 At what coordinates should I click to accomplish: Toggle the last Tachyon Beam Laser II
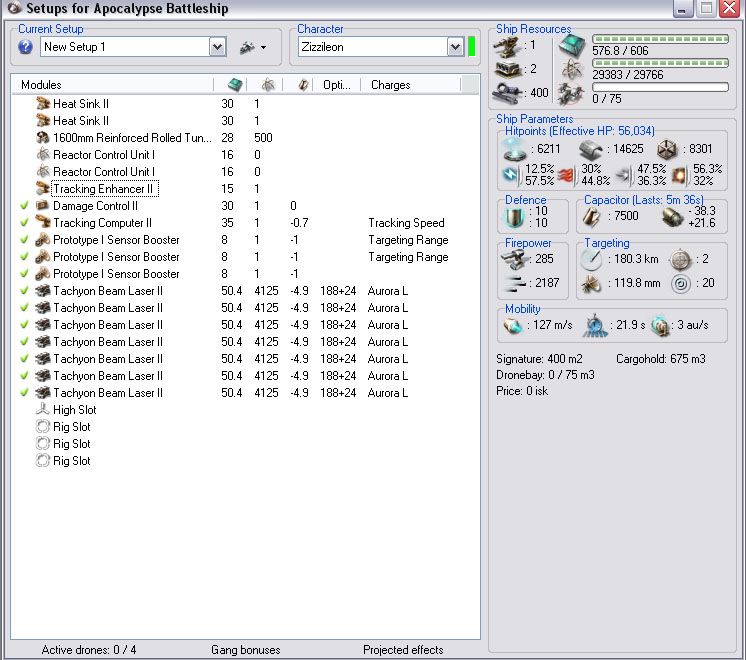coord(24,393)
